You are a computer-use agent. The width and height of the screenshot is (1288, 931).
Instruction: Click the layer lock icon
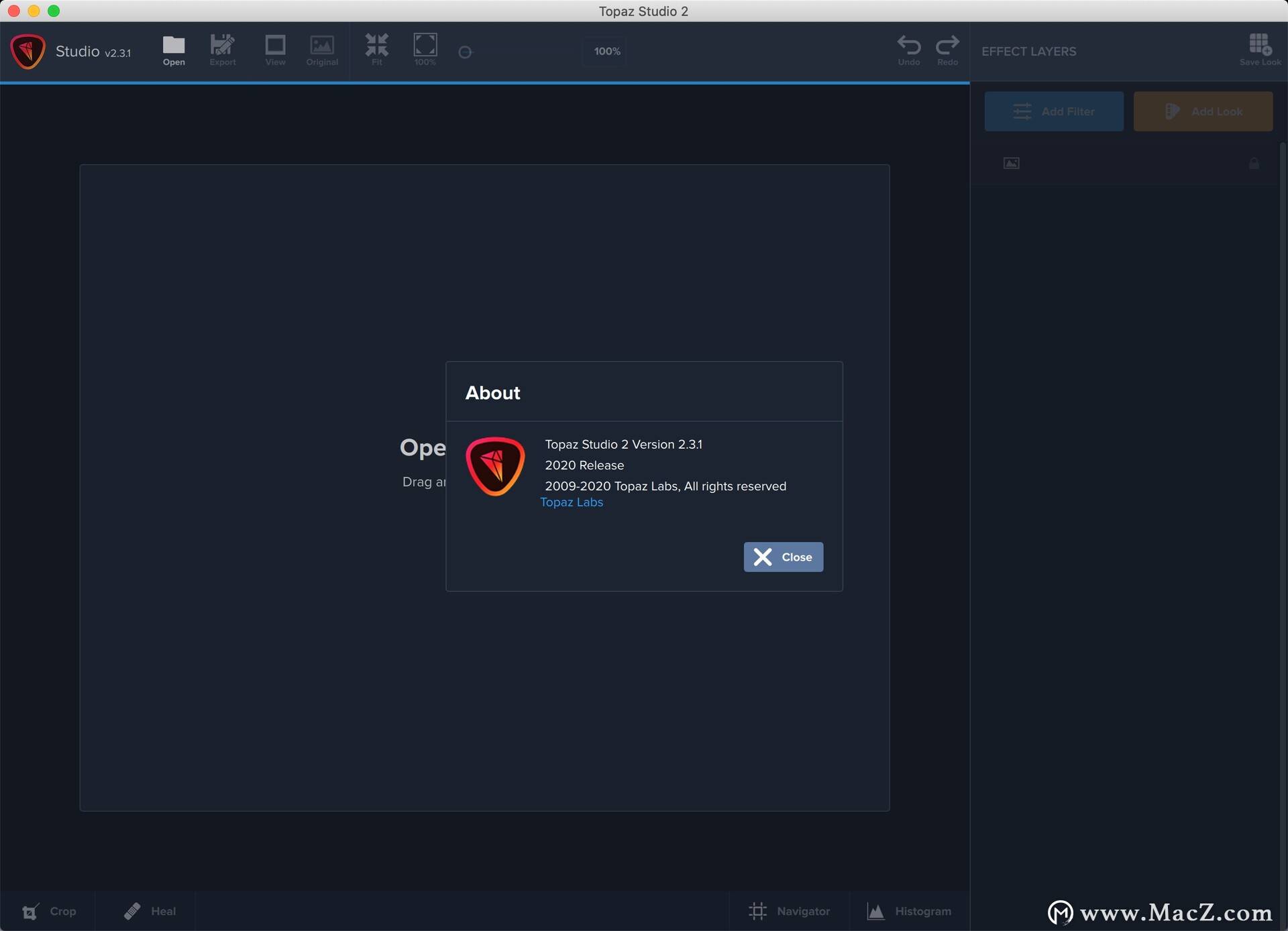click(x=1254, y=163)
